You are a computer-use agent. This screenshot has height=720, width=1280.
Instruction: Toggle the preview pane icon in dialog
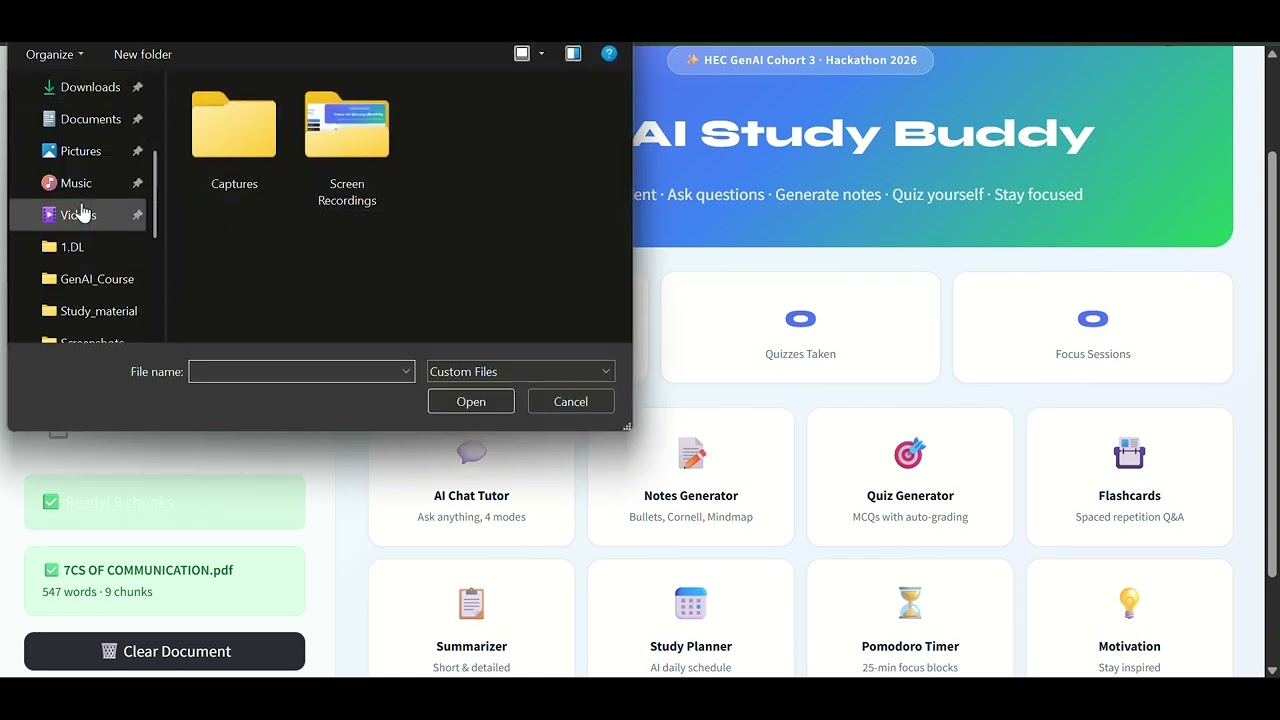click(x=573, y=54)
